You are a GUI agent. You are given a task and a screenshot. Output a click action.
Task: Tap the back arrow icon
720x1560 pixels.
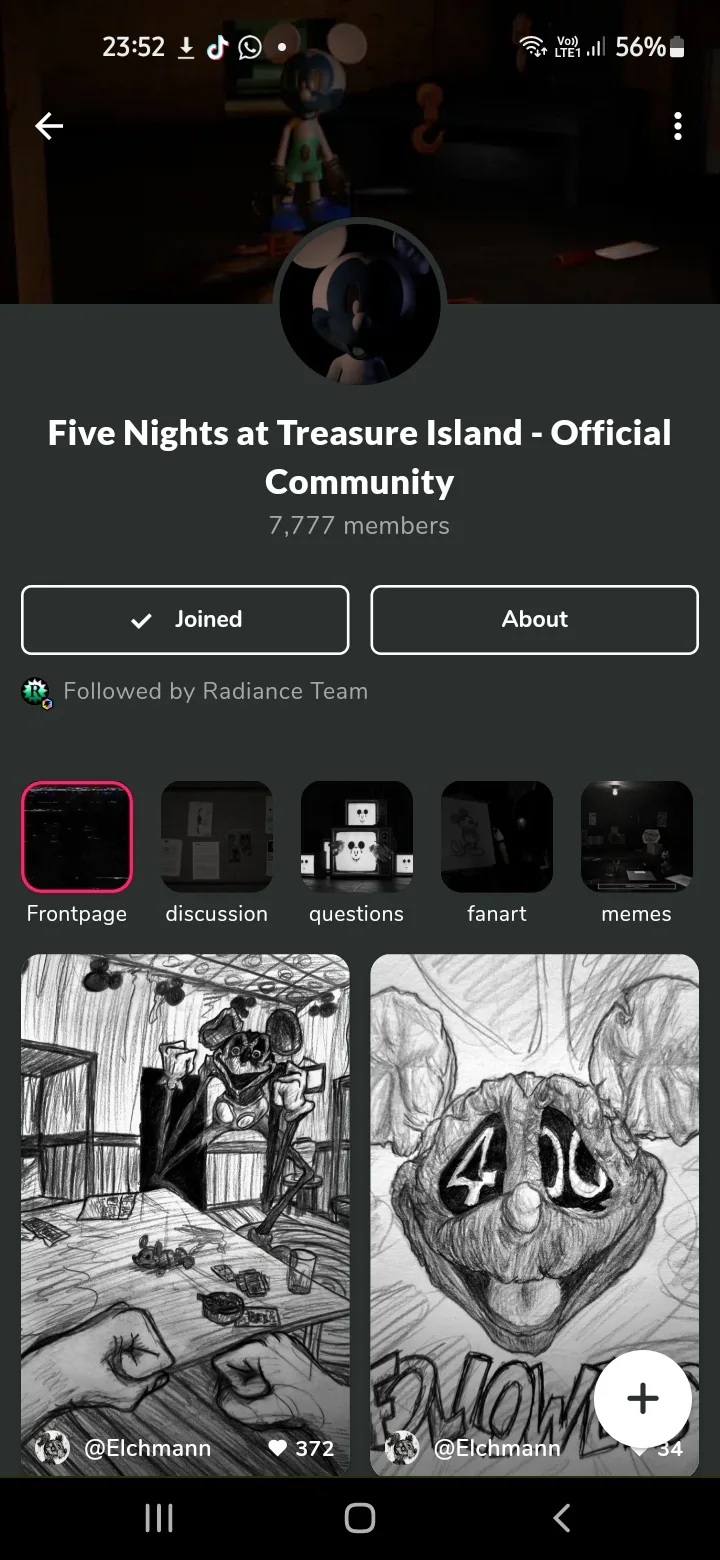(49, 126)
